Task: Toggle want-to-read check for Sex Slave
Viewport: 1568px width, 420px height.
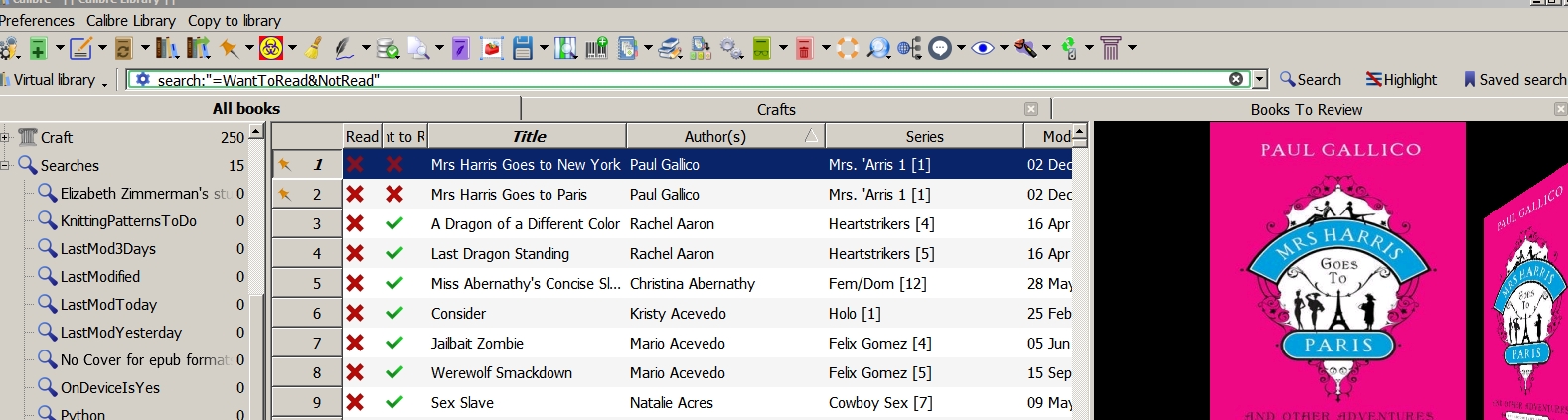Action: tap(394, 402)
